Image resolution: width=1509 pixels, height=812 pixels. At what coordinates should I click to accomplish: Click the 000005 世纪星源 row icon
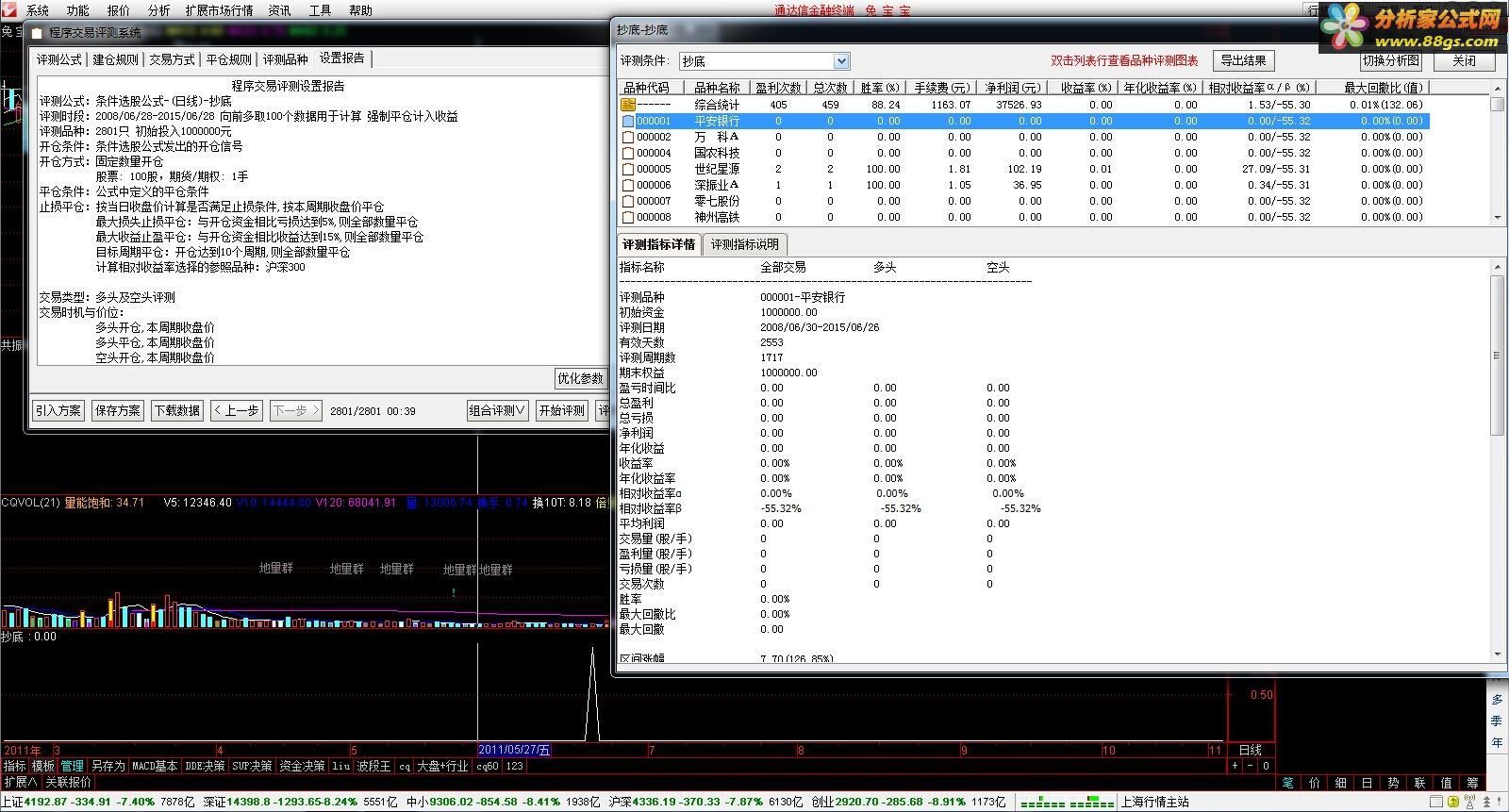[x=628, y=169]
